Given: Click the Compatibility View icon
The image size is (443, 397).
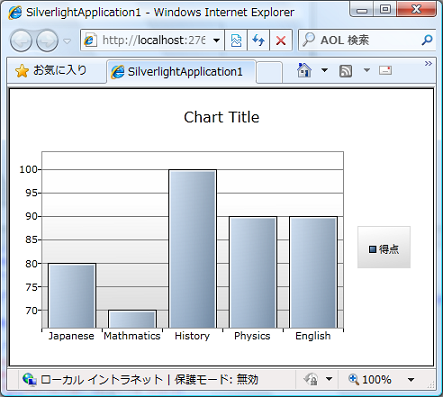Looking at the screenshot, I should point(236,41).
